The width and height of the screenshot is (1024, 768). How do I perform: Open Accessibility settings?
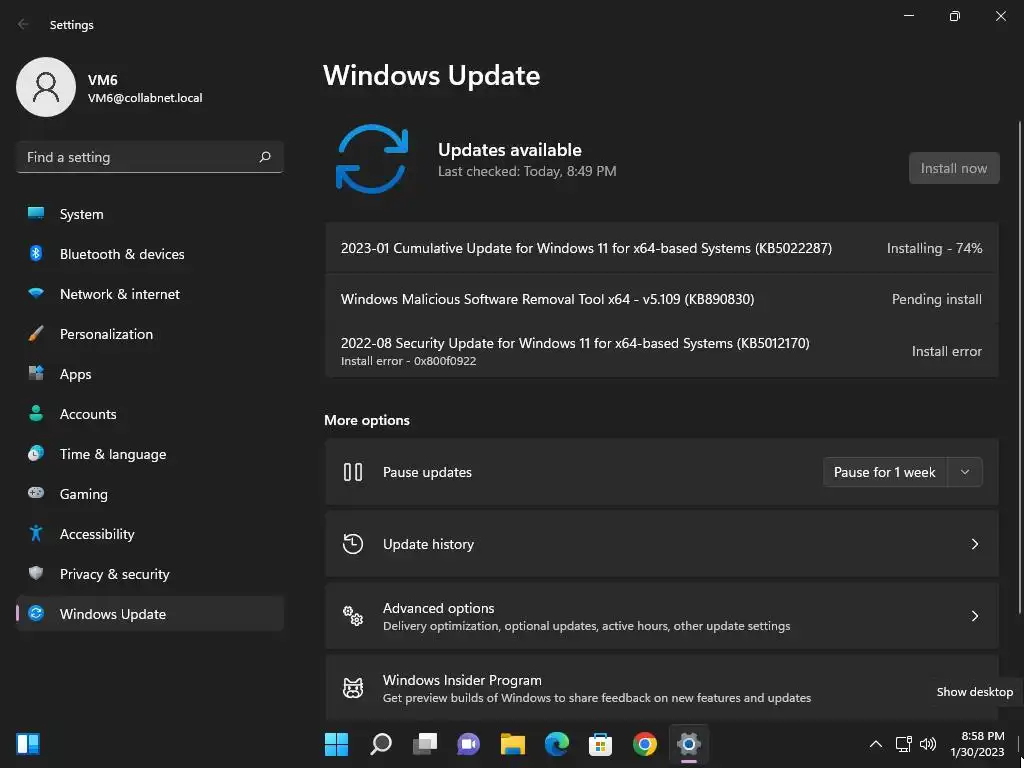pos(150,534)
